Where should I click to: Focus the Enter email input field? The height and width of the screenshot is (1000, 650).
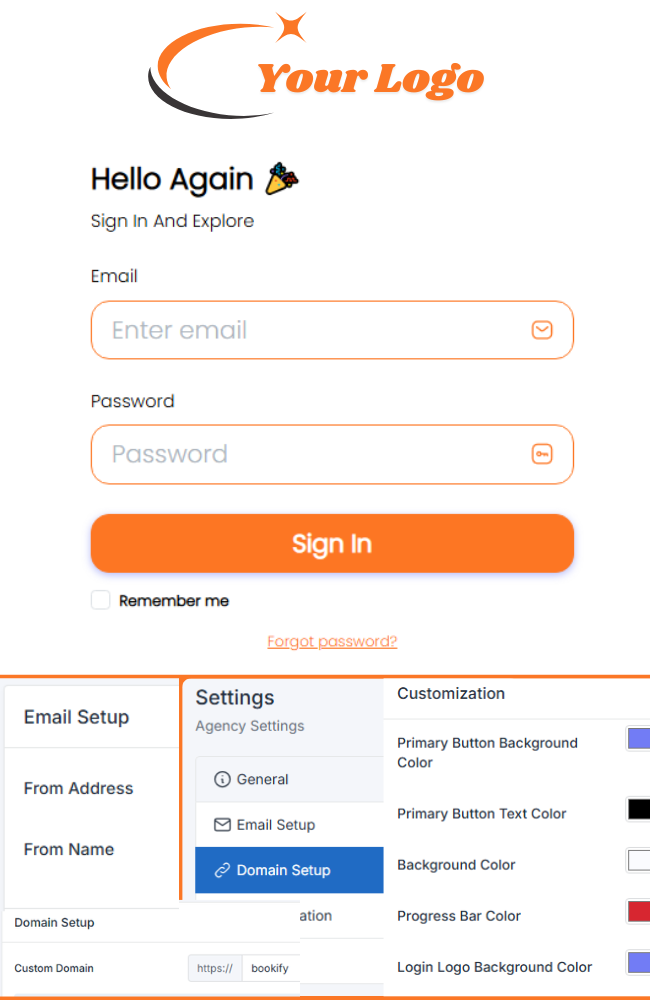pyautogui.click(x=332, y=330)
